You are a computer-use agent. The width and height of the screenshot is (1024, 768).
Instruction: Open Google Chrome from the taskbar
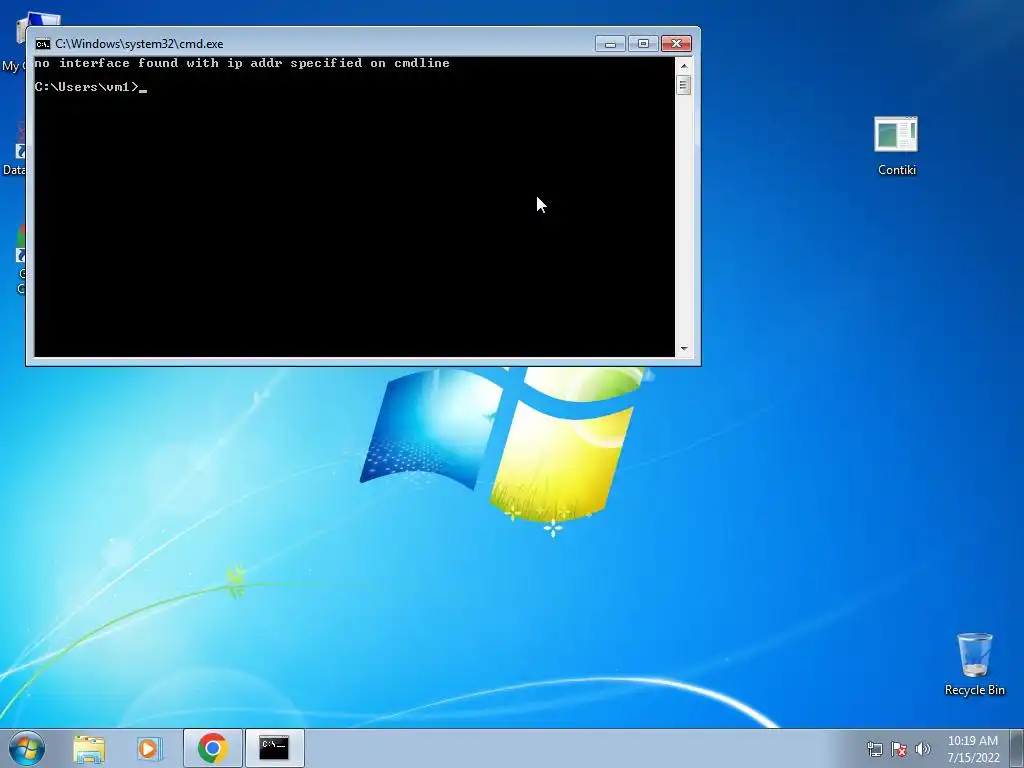click(x=212, y=748)
